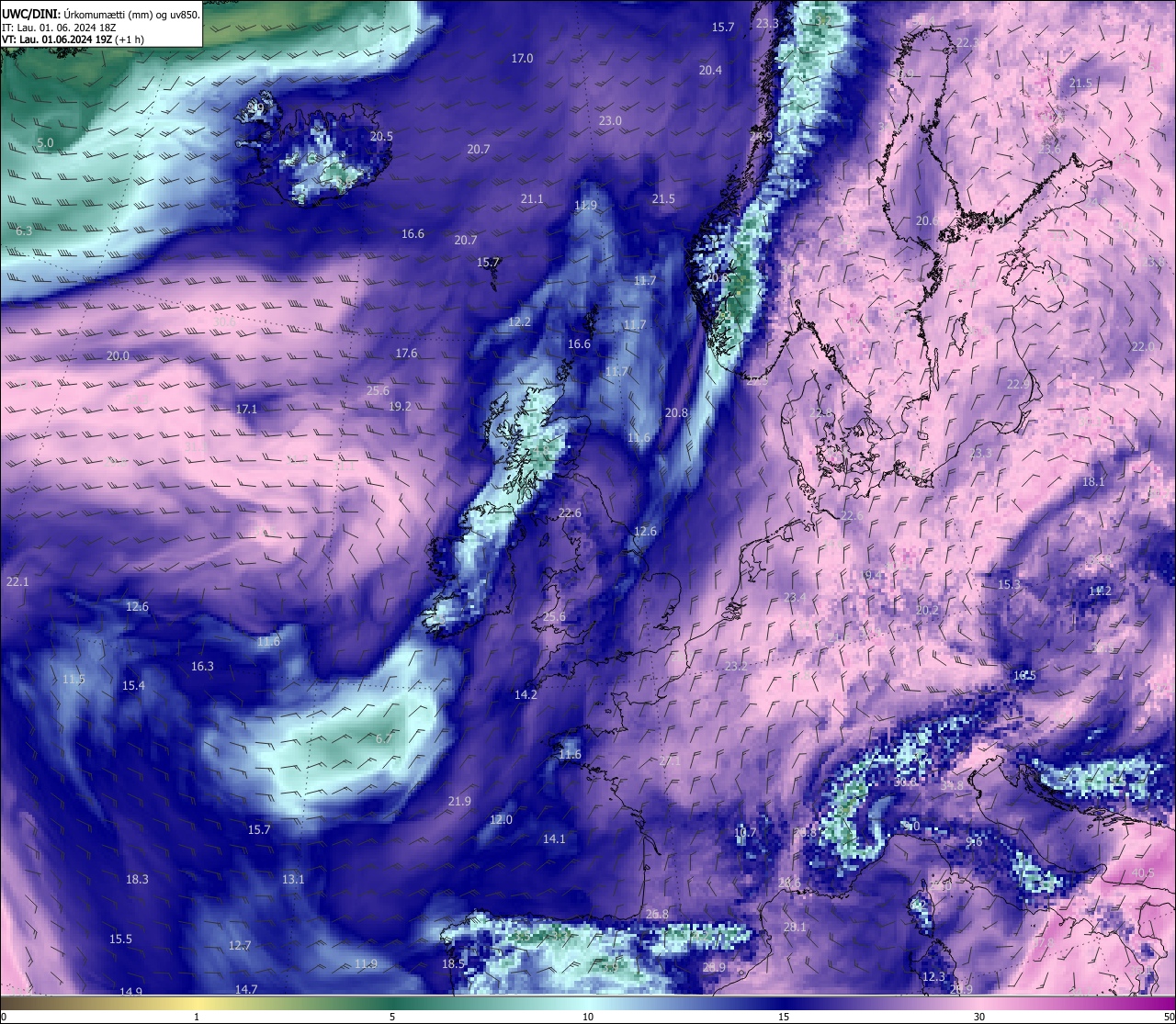Click the legend tick label '10'

[x=588, y=1017]
